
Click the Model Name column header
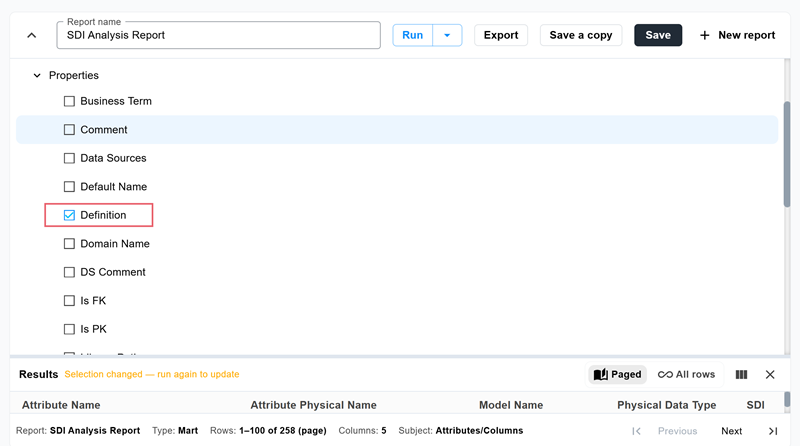pos(511,405)
